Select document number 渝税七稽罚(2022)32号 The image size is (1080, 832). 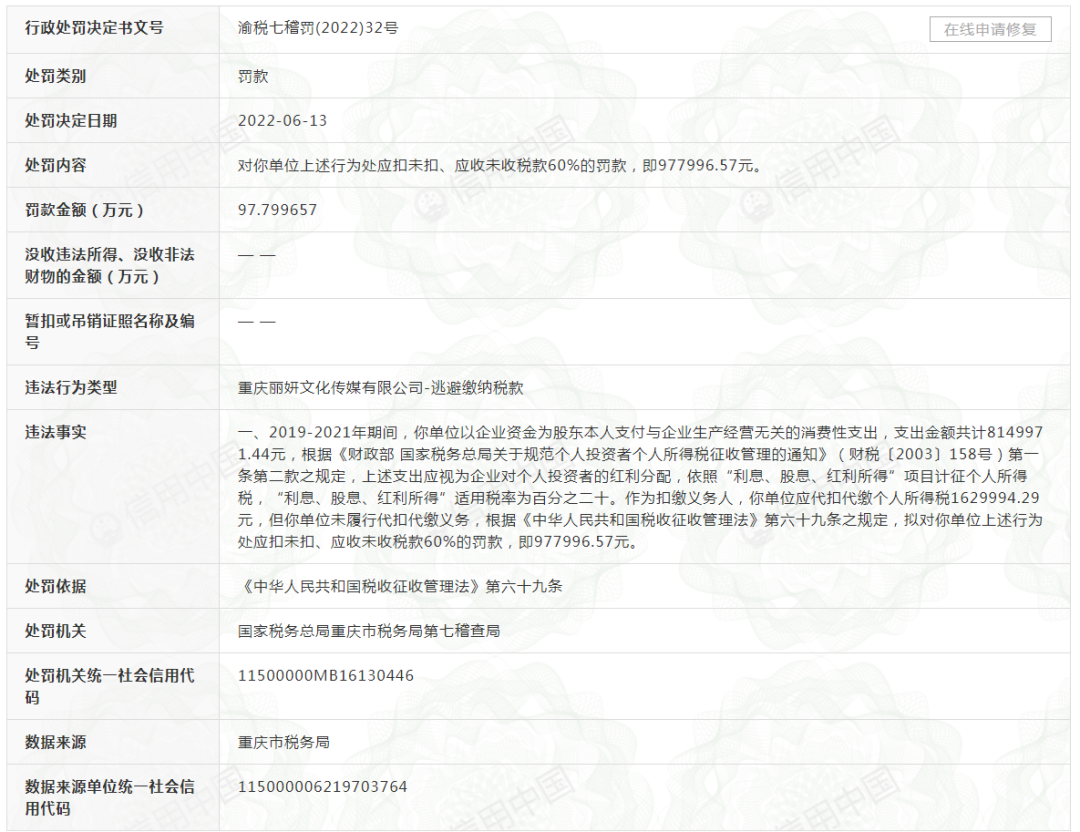point(318,28)
